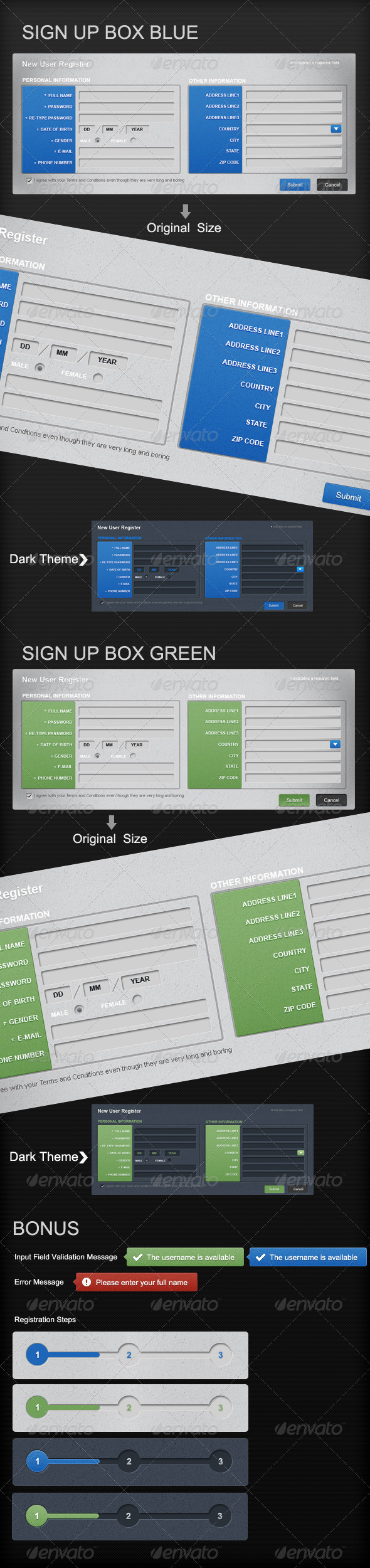Screen dimensions: 370x1568
Task: Click the Re-type Password field in the blue sign up box
Action: point(126,118)
